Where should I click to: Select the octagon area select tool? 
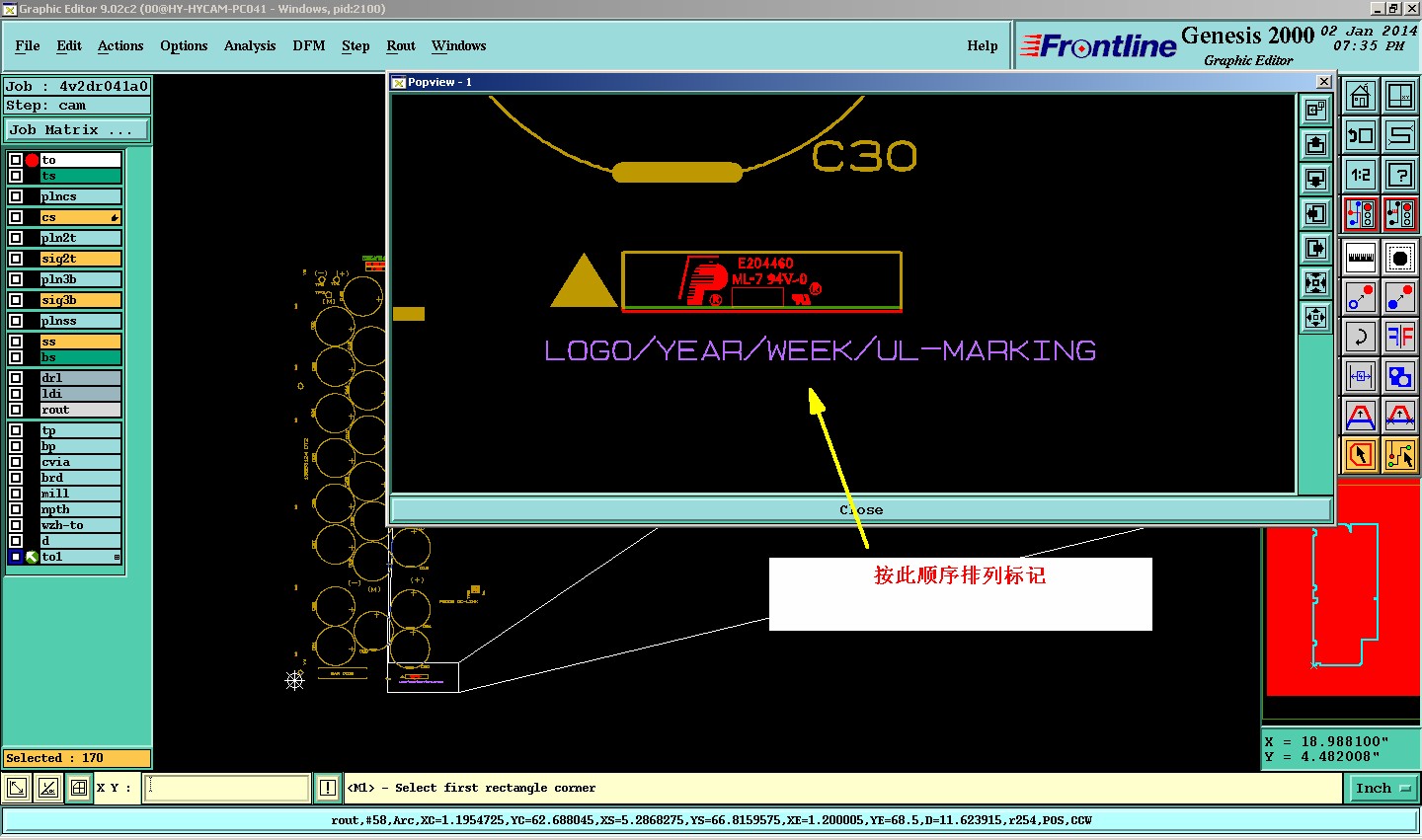click(1400, 258)
